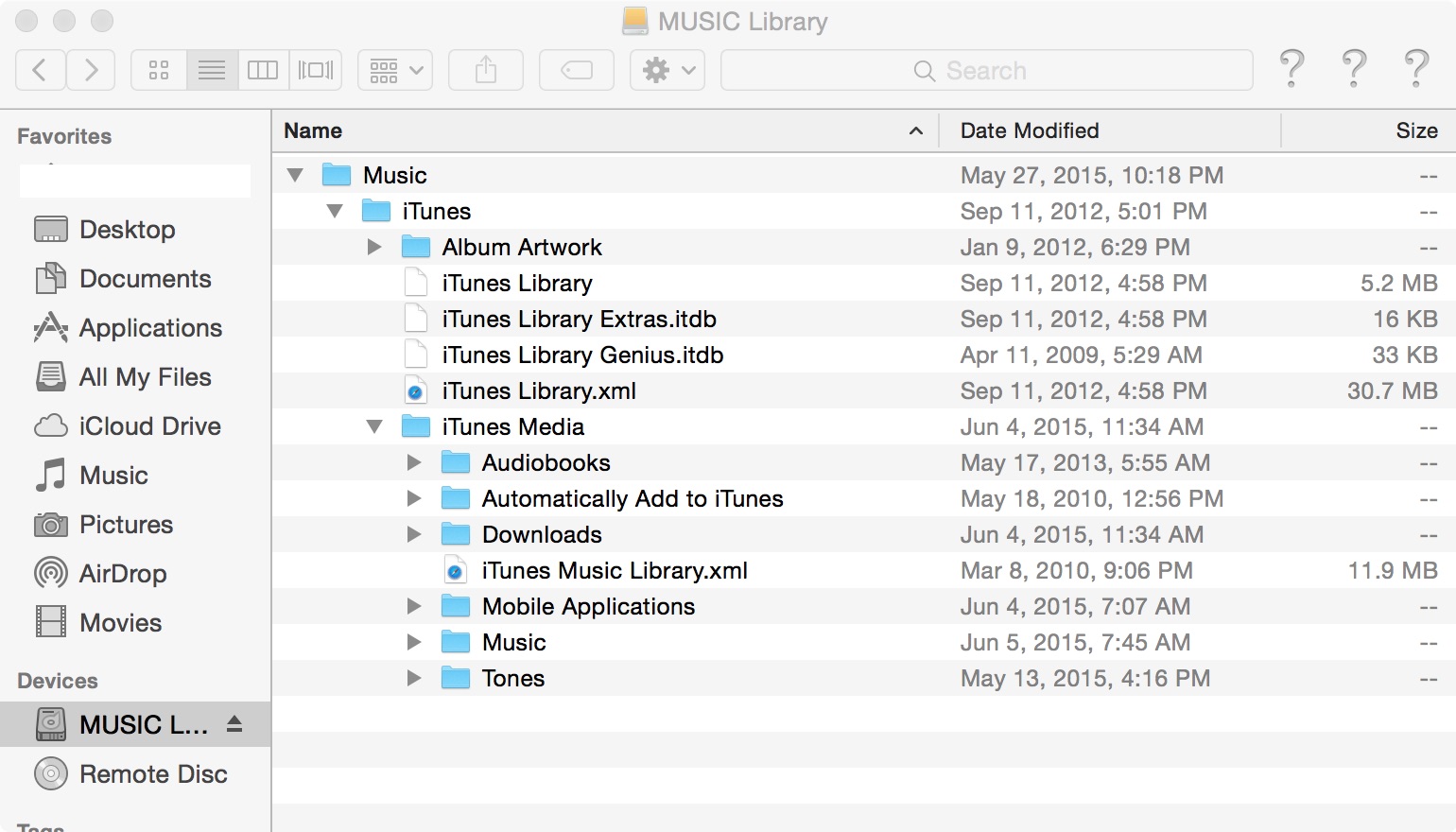The height and width of the screenshot is (832, 1456).
Task: Click the middle question-mark toolbar icon
Action: 1354,69
